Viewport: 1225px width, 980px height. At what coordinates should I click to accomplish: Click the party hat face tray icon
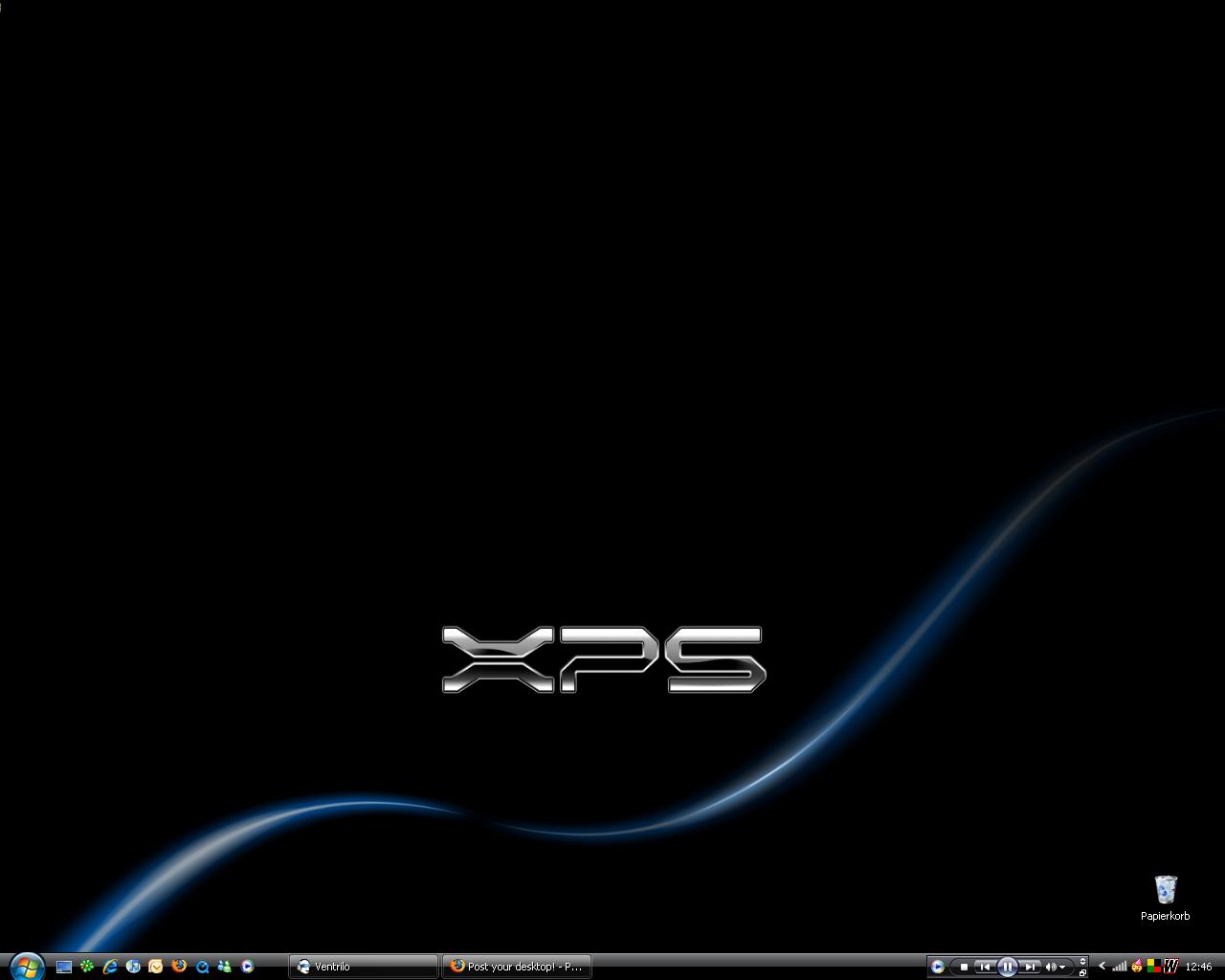(1136, 967)
